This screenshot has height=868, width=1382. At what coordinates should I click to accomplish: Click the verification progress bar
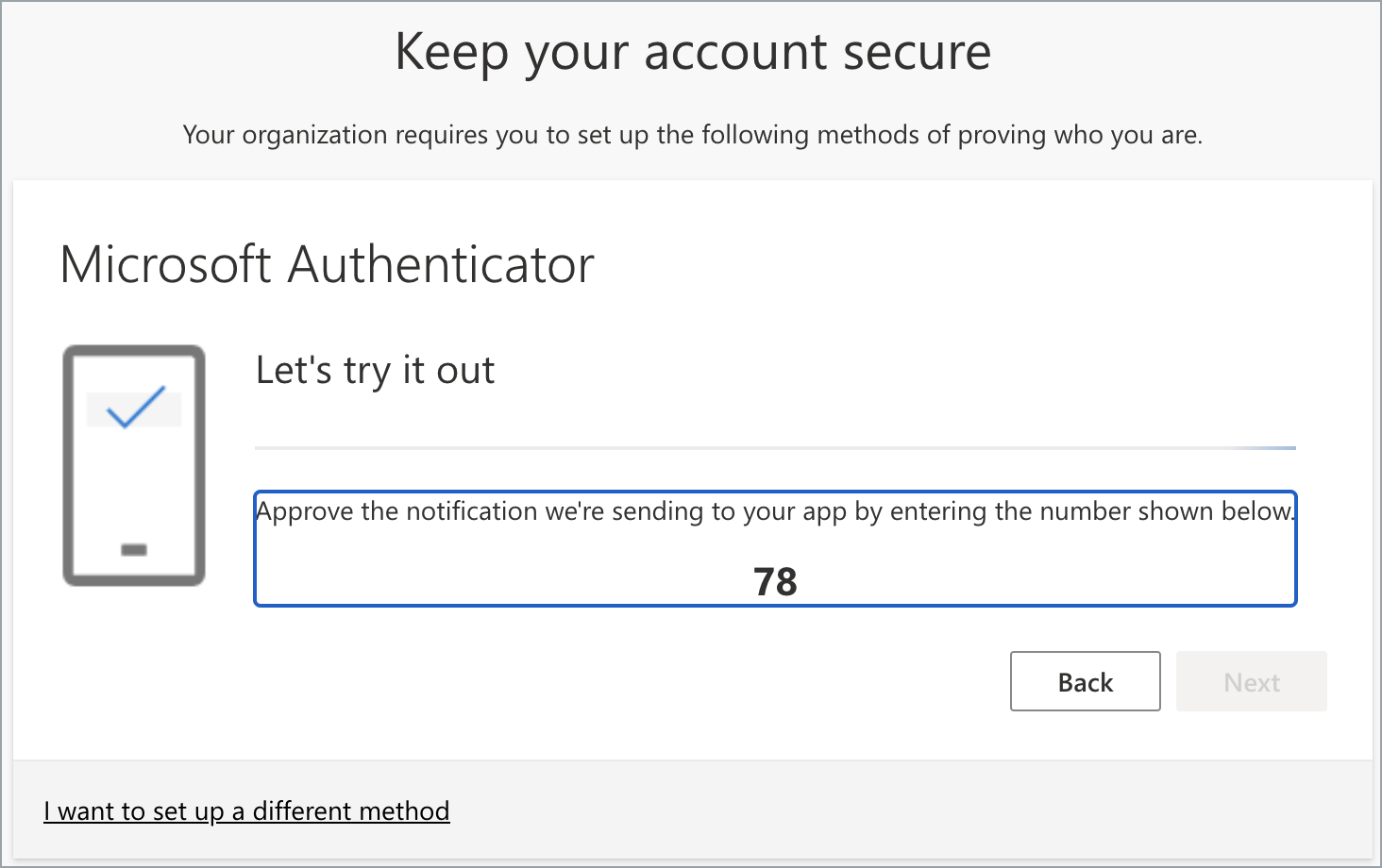(x=775, y=446)
